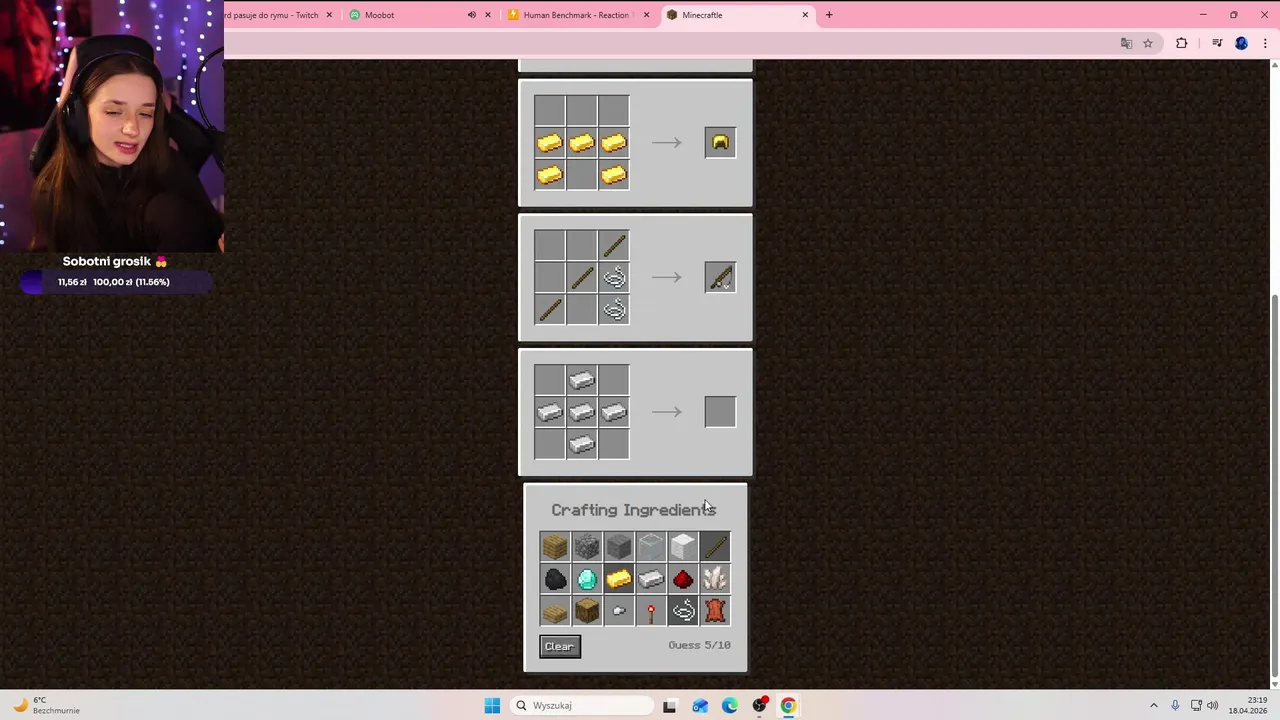The height and width of the screenshot is (720, 1280).
Task: Click empty output slot of iron recipe
Action: (x=720, y=411)
